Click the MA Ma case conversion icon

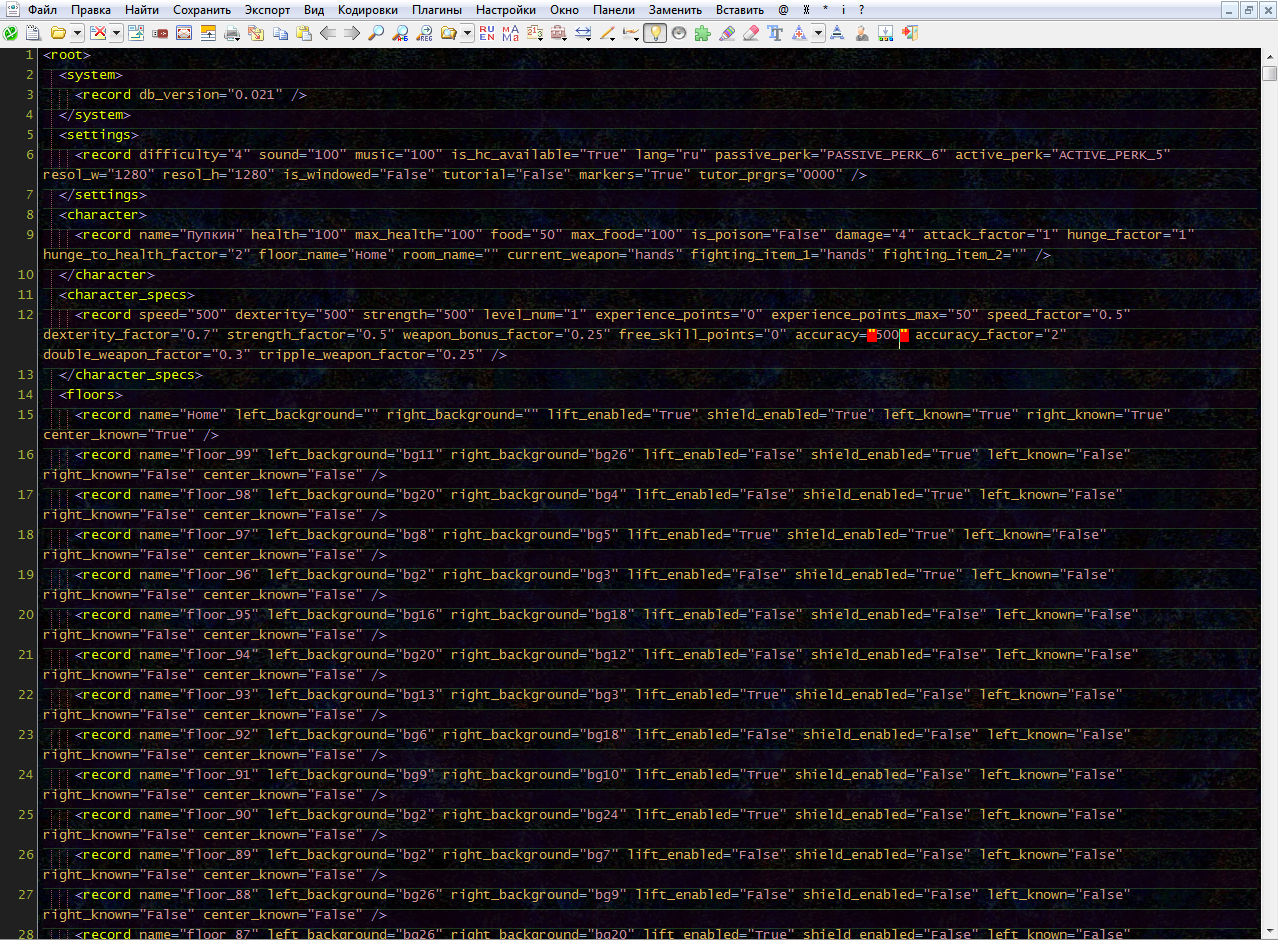(511, 33)
